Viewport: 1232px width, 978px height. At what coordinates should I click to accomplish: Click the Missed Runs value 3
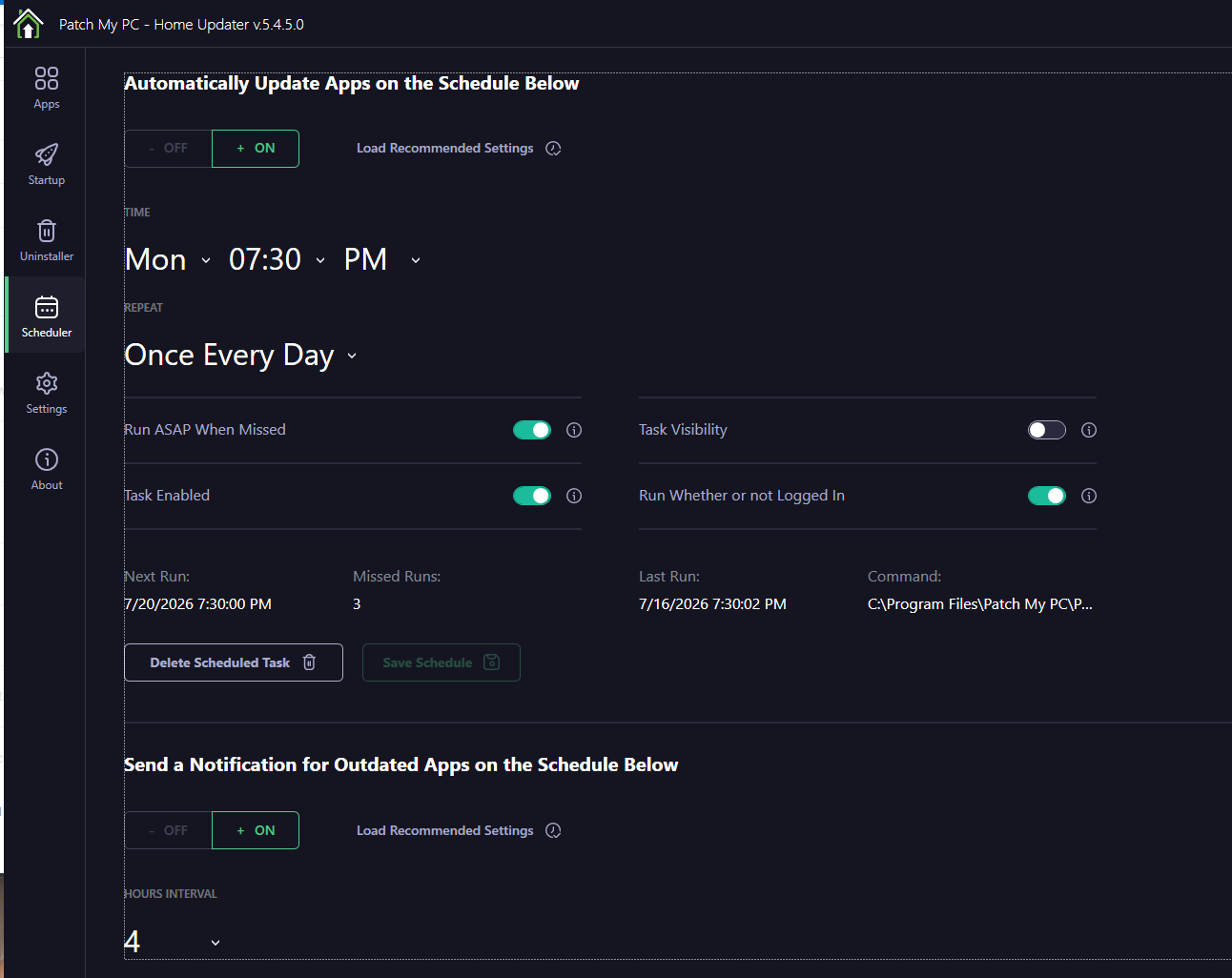[x=357, y=604]
